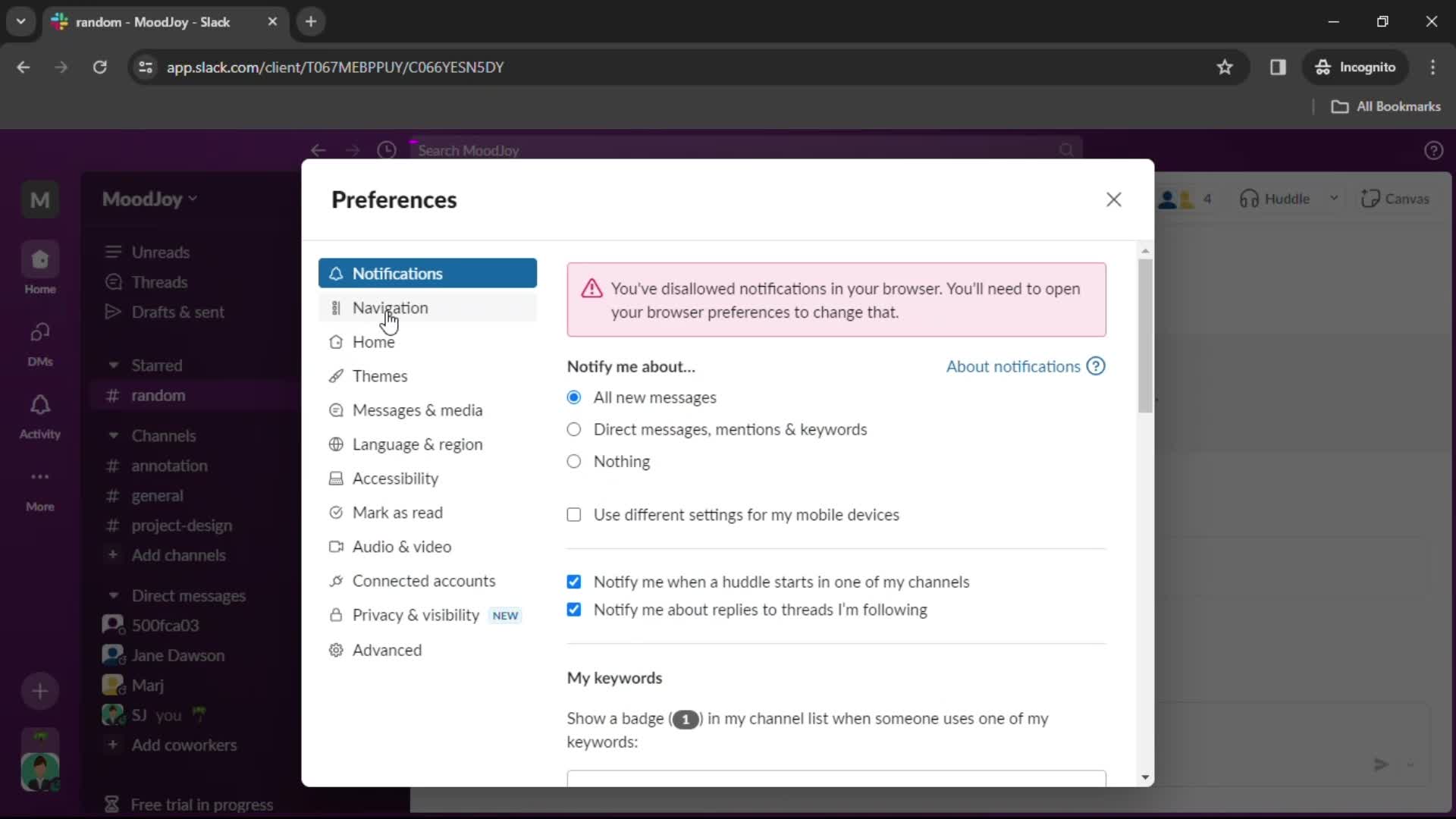Collapse the Channels section
The width and height of the screenshot is (1456, 819).
tap(112, 436)
